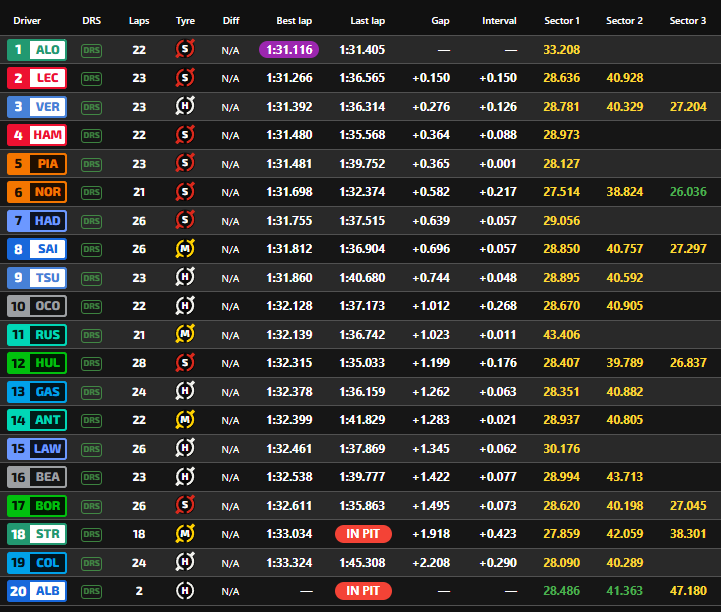Click the Sector 1 column header
The height and width of the screenshot is (612, 721).
click(561, 20)
